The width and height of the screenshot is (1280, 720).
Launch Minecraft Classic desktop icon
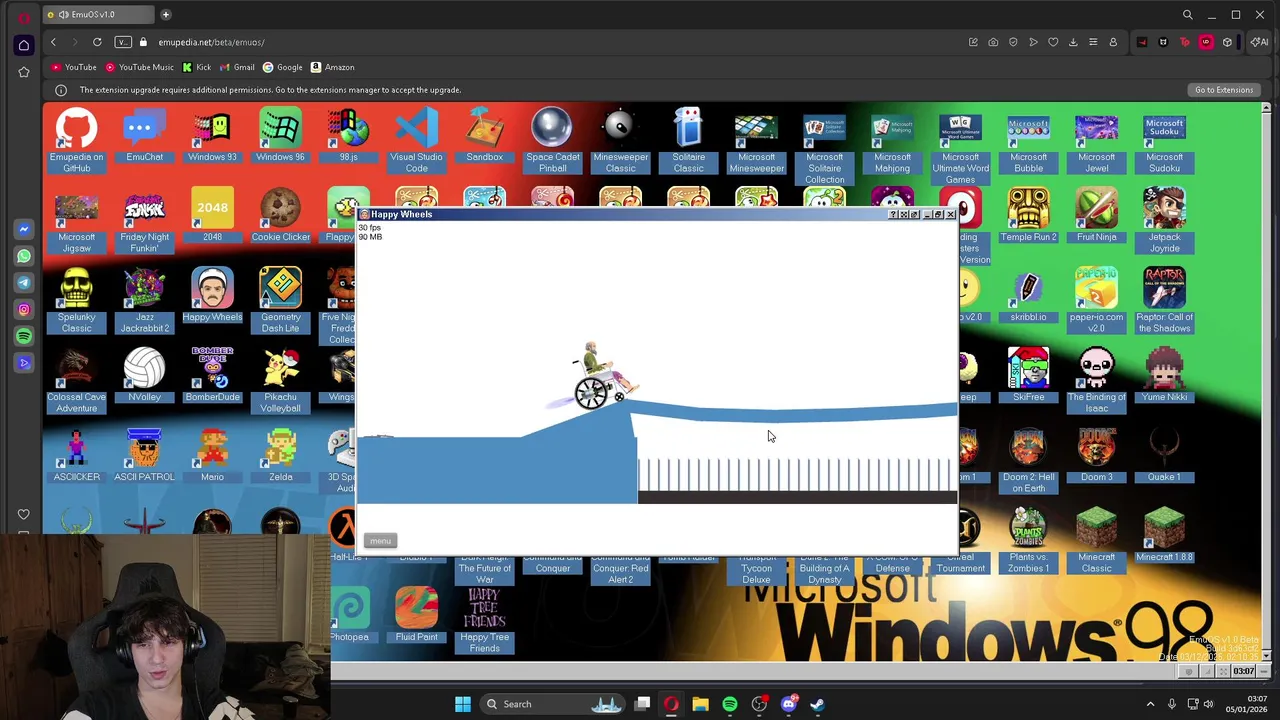1096,540
